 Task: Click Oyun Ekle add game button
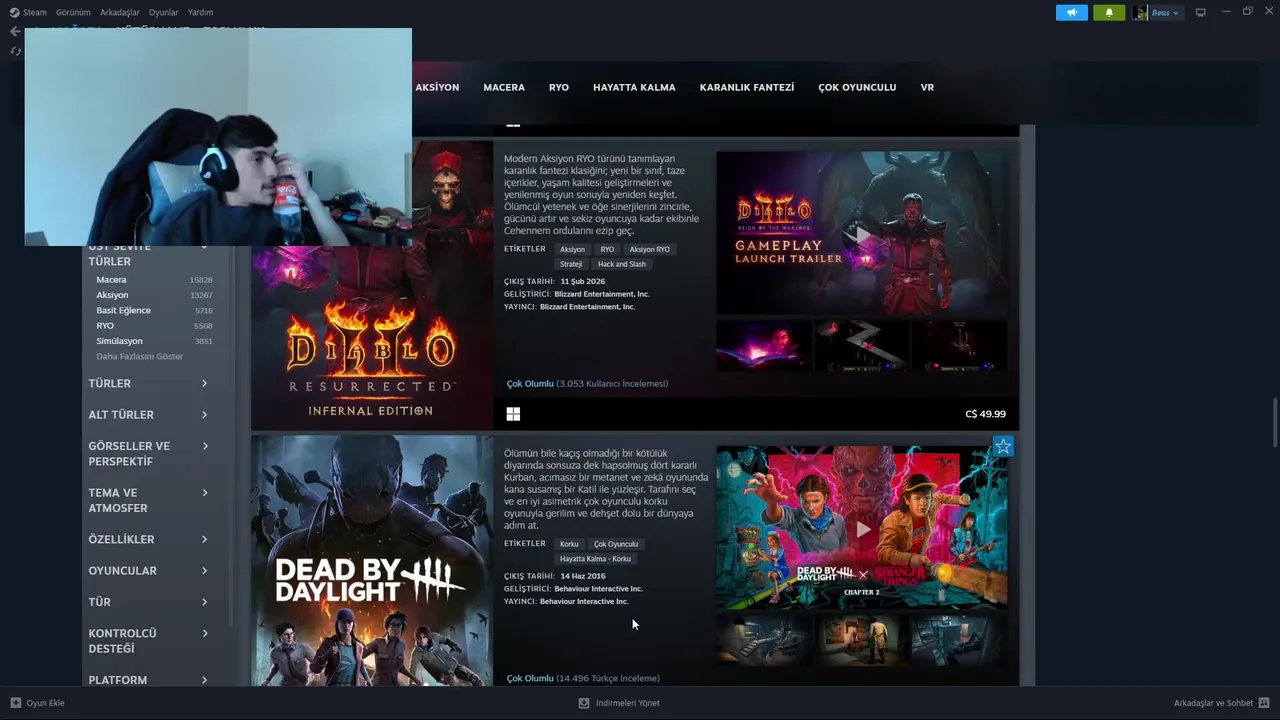point(37,703)
